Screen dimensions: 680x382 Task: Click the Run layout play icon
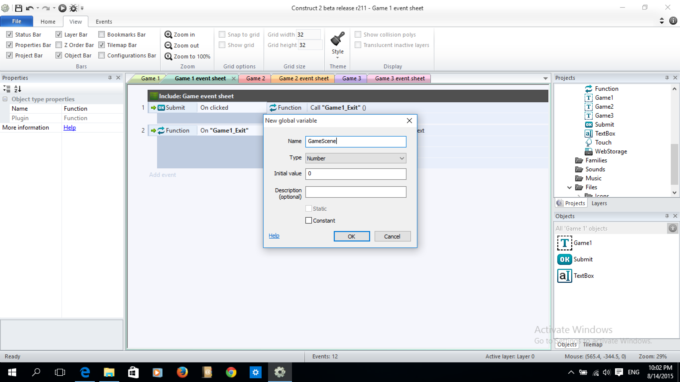[62, 8]
